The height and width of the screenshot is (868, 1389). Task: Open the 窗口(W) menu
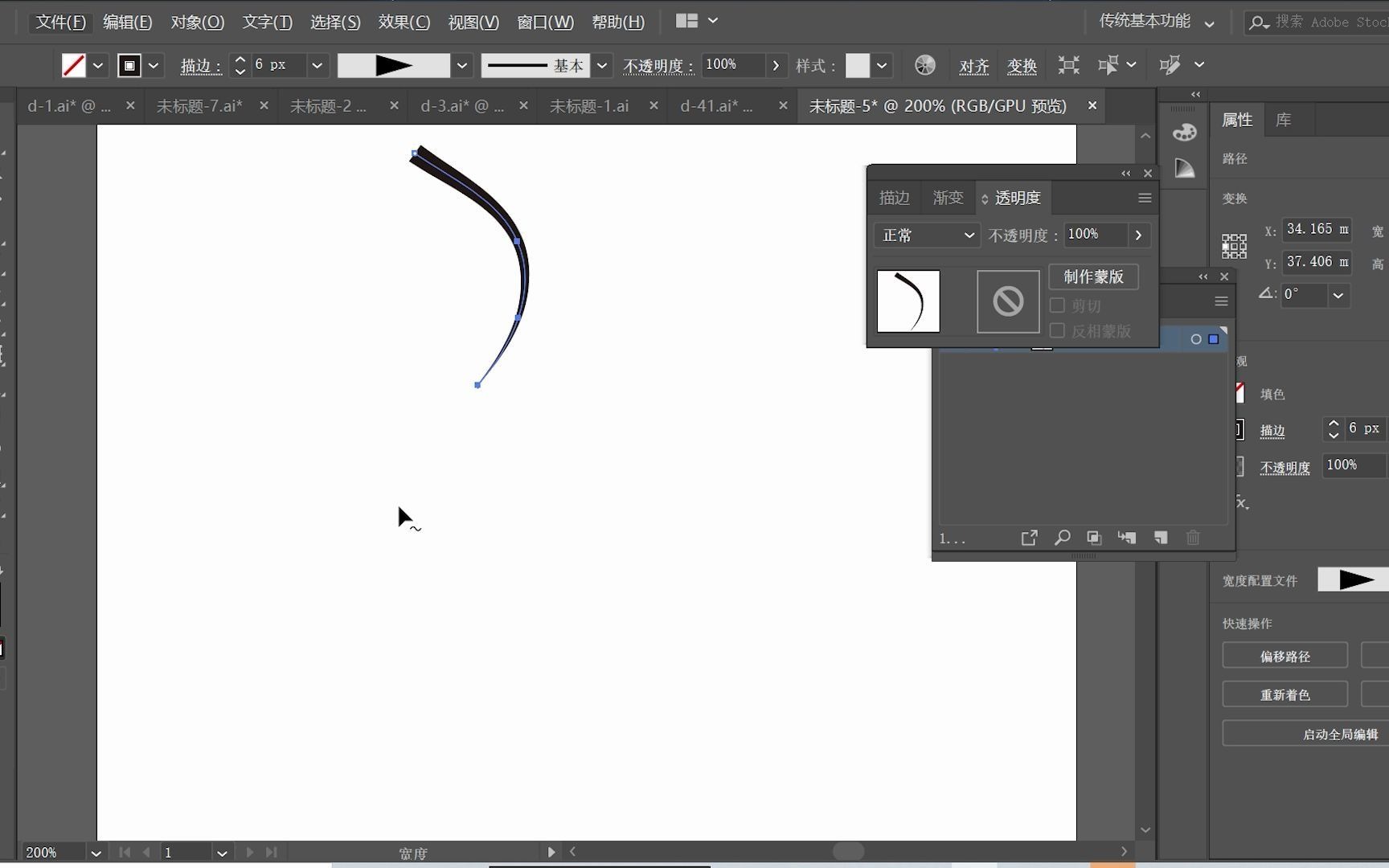point(545,22)
